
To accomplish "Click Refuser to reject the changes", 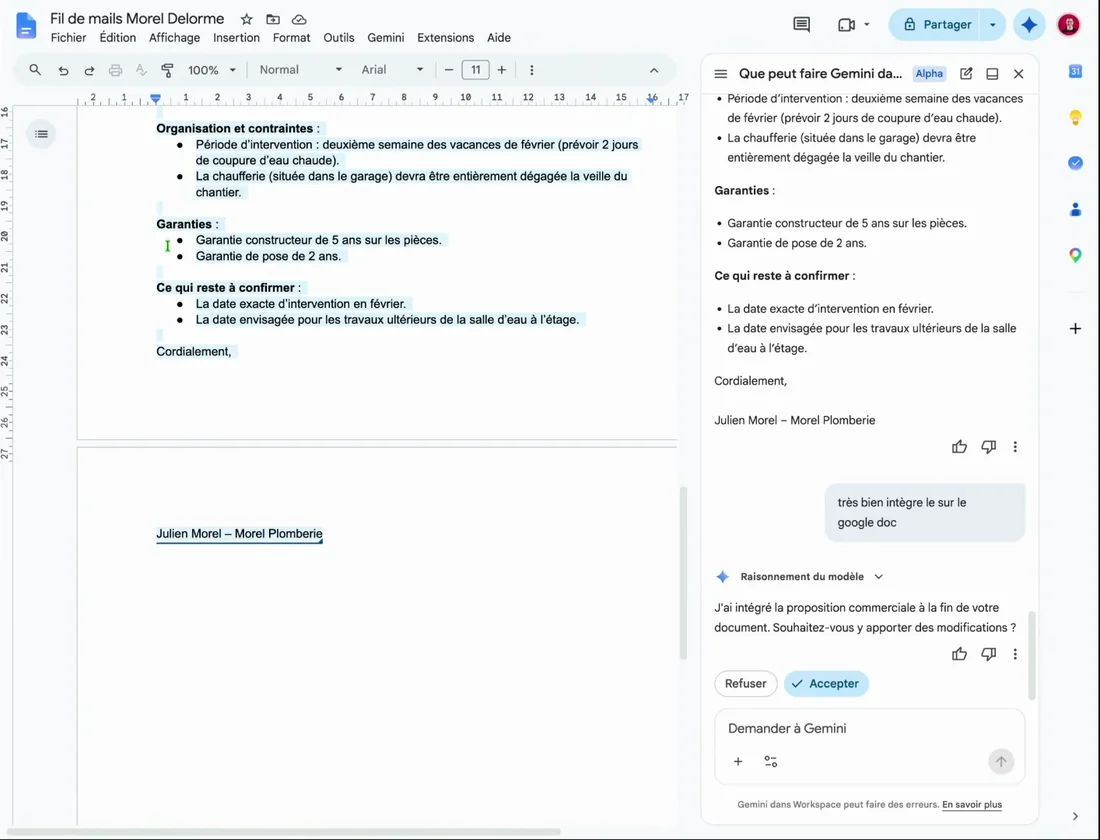I will click(745, 684).
